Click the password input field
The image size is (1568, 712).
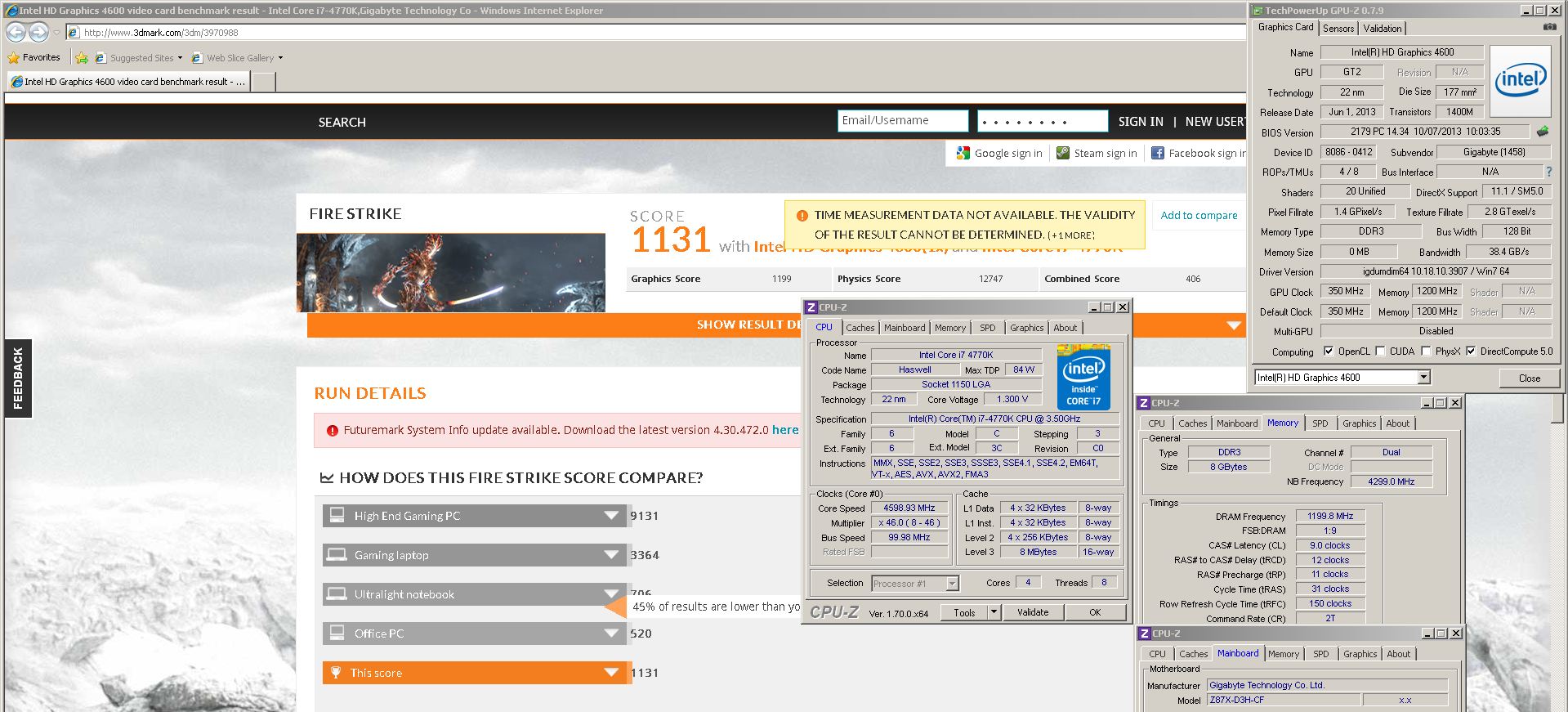click(1043, 121)
